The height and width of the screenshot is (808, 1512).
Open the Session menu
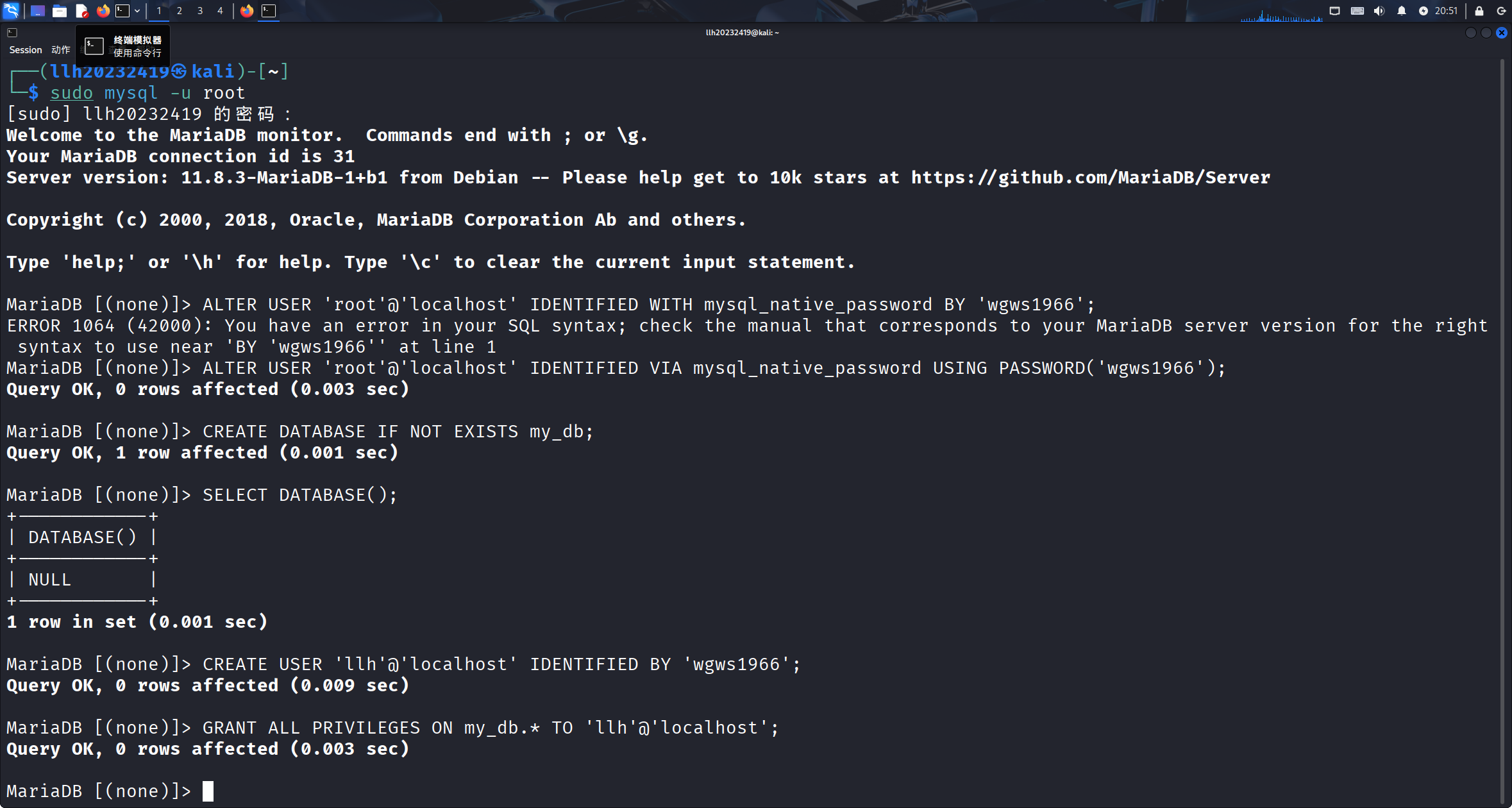tap(26, 50)
